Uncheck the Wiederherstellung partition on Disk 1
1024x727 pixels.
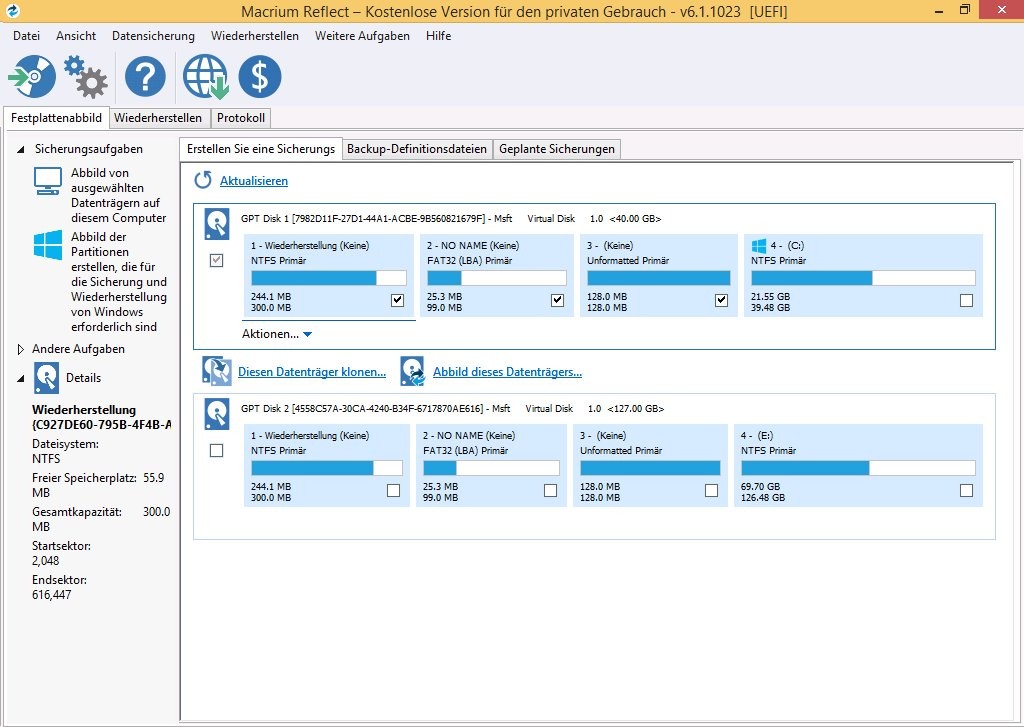point(398,300)
